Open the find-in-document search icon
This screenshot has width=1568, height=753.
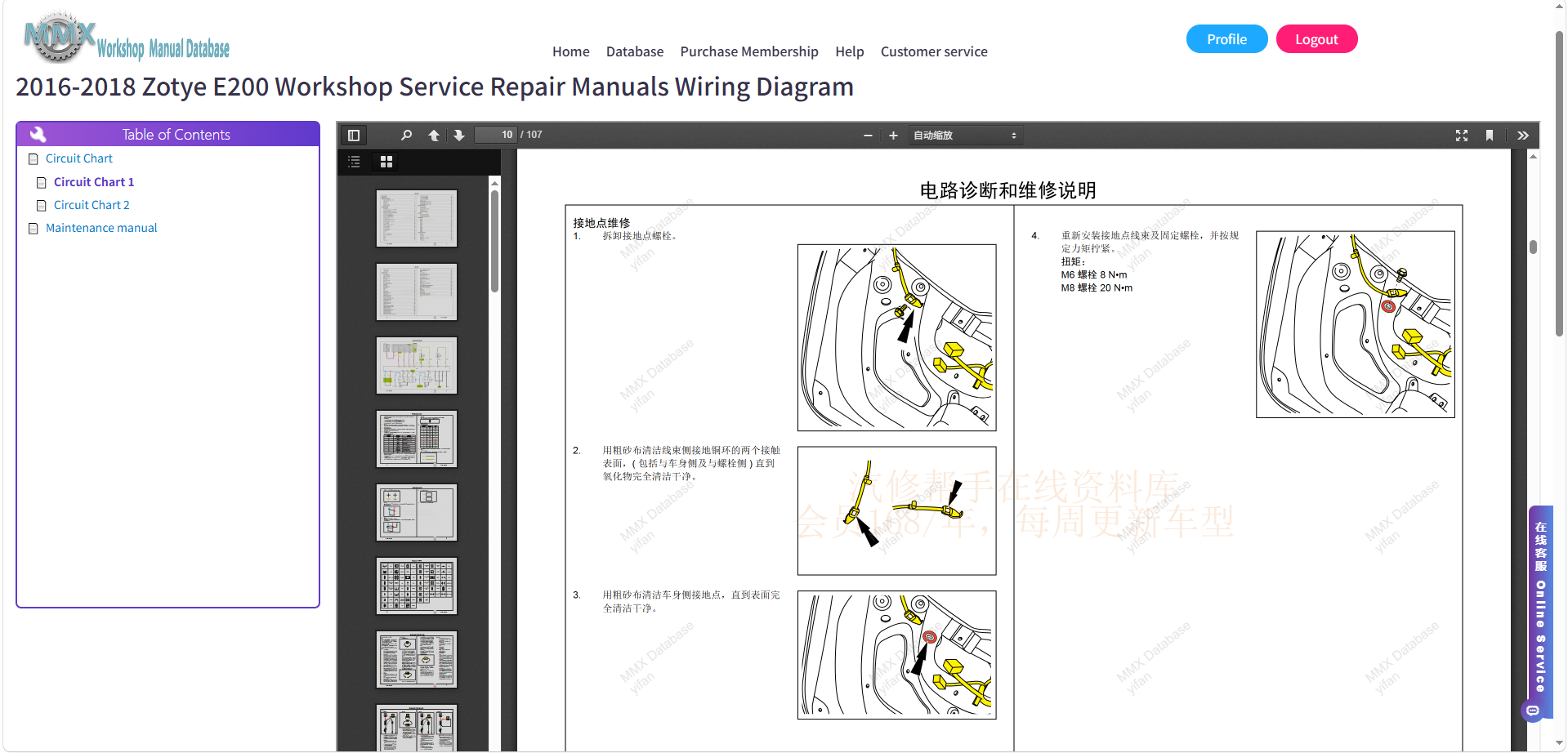tap(406, 136)
